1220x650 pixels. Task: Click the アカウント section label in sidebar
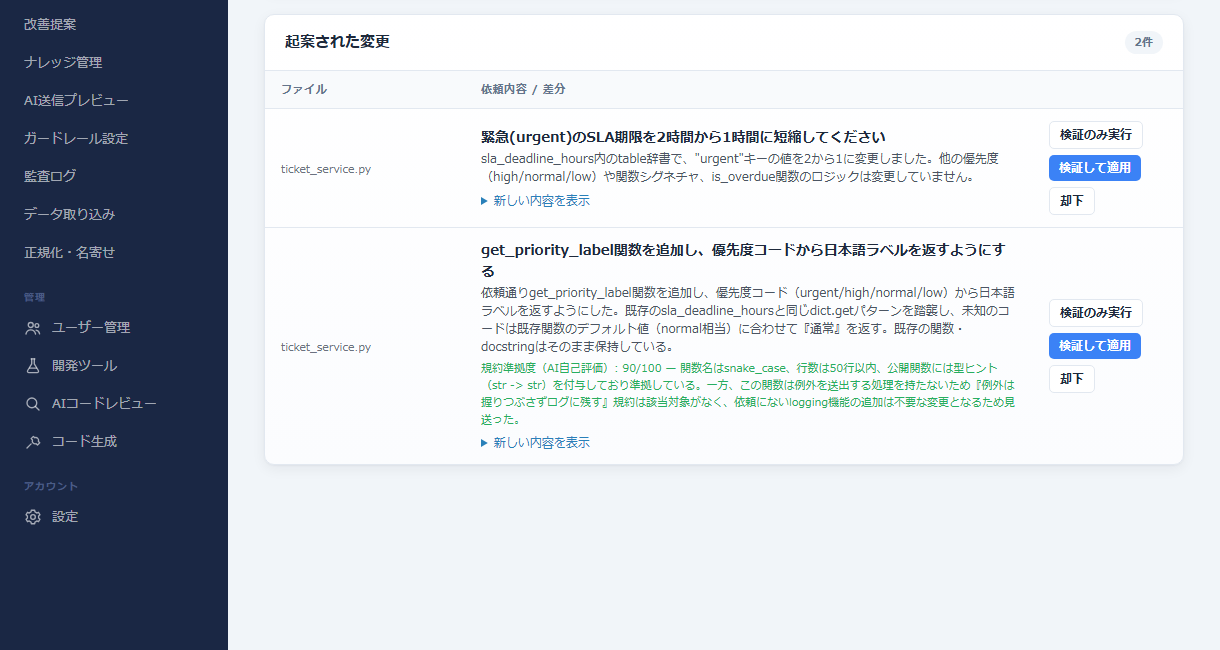coord(51,486)
